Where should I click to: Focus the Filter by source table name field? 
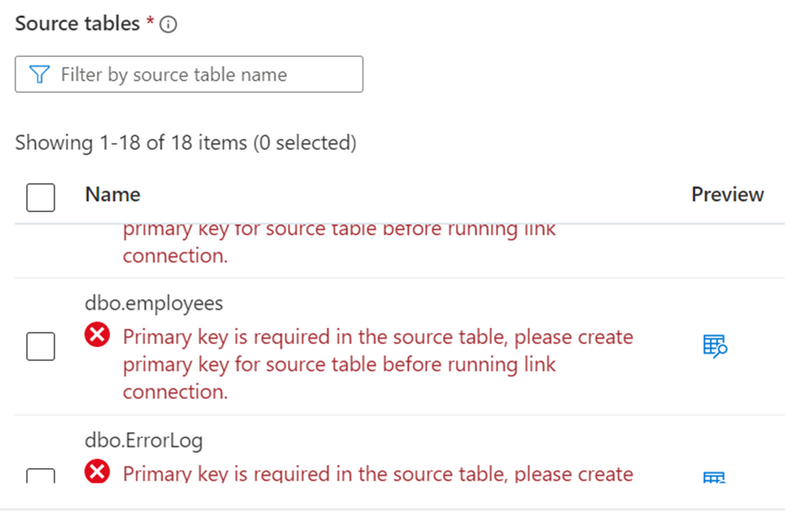(189, 74)
